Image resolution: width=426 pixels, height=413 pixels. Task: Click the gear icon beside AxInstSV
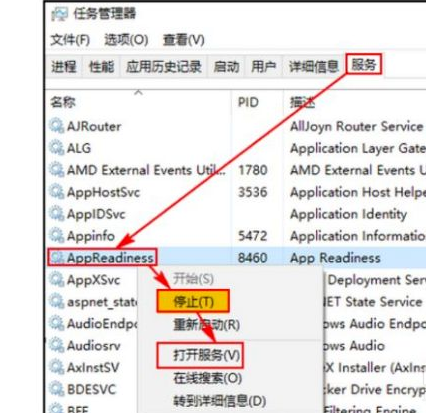pos(57,367)
